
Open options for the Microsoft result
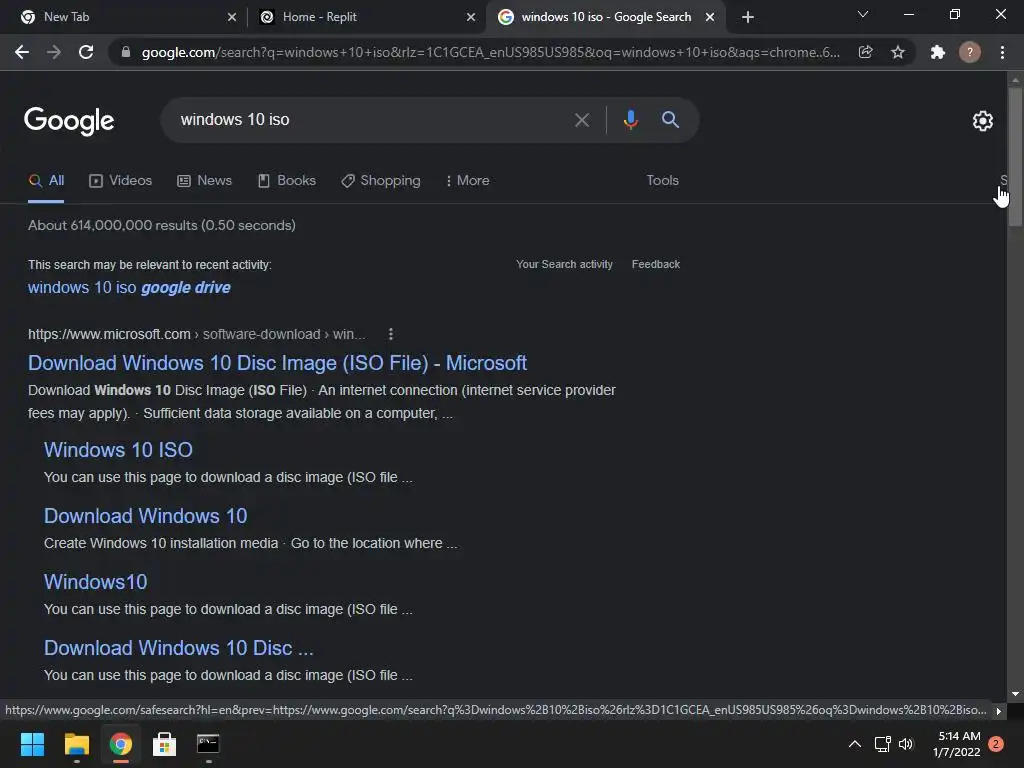pyautogui.click(x=391, y=334)
